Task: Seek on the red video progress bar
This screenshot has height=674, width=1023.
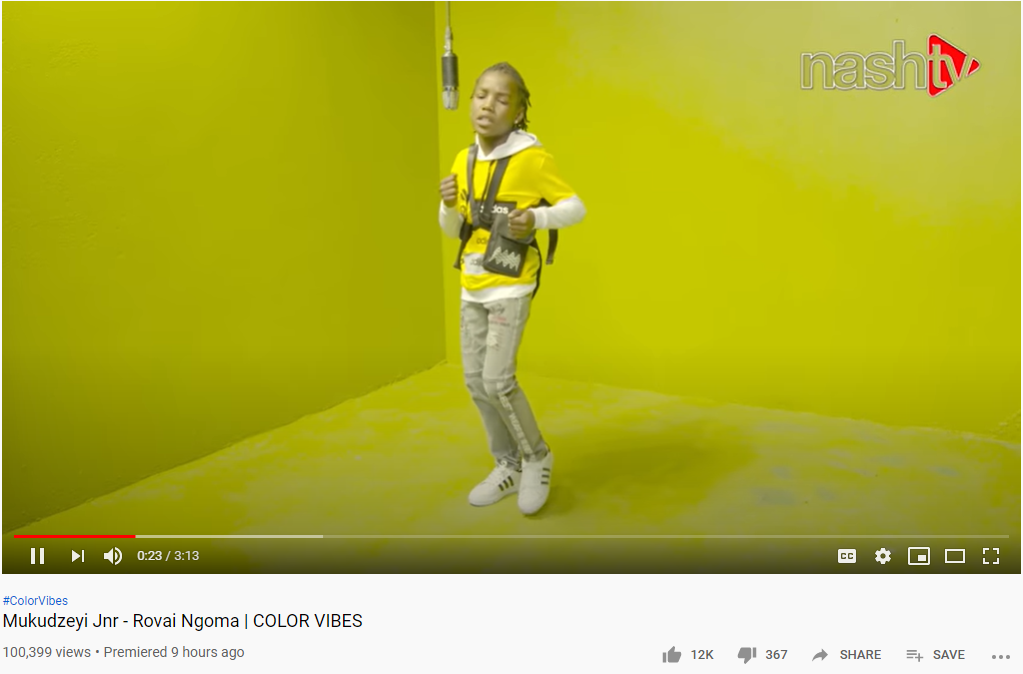Action: (x=74, y=536)
